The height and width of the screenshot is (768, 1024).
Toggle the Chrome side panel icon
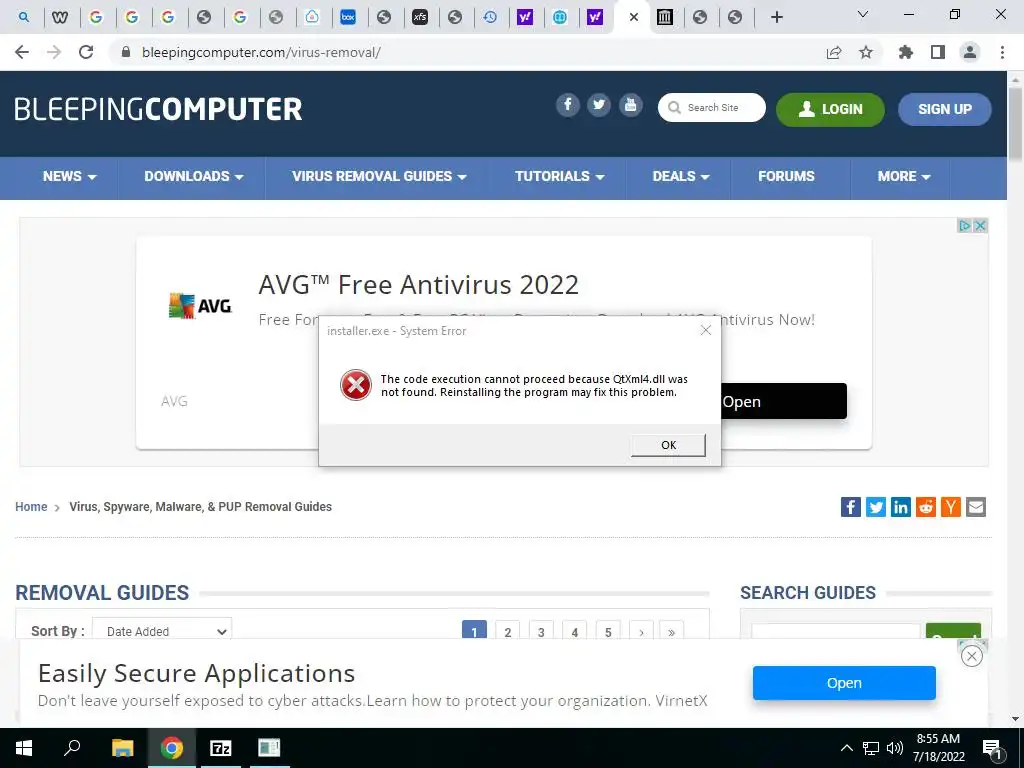(938, 52)
